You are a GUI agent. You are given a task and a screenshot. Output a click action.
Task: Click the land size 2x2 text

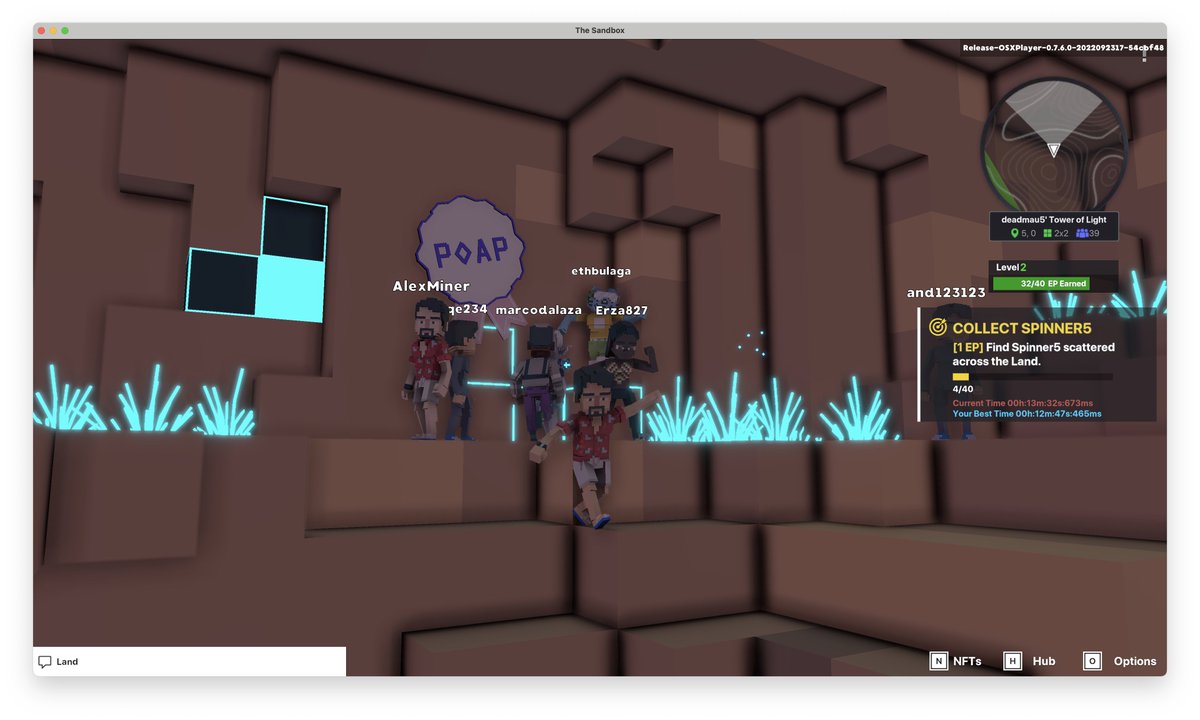[x=1062, y=233]
